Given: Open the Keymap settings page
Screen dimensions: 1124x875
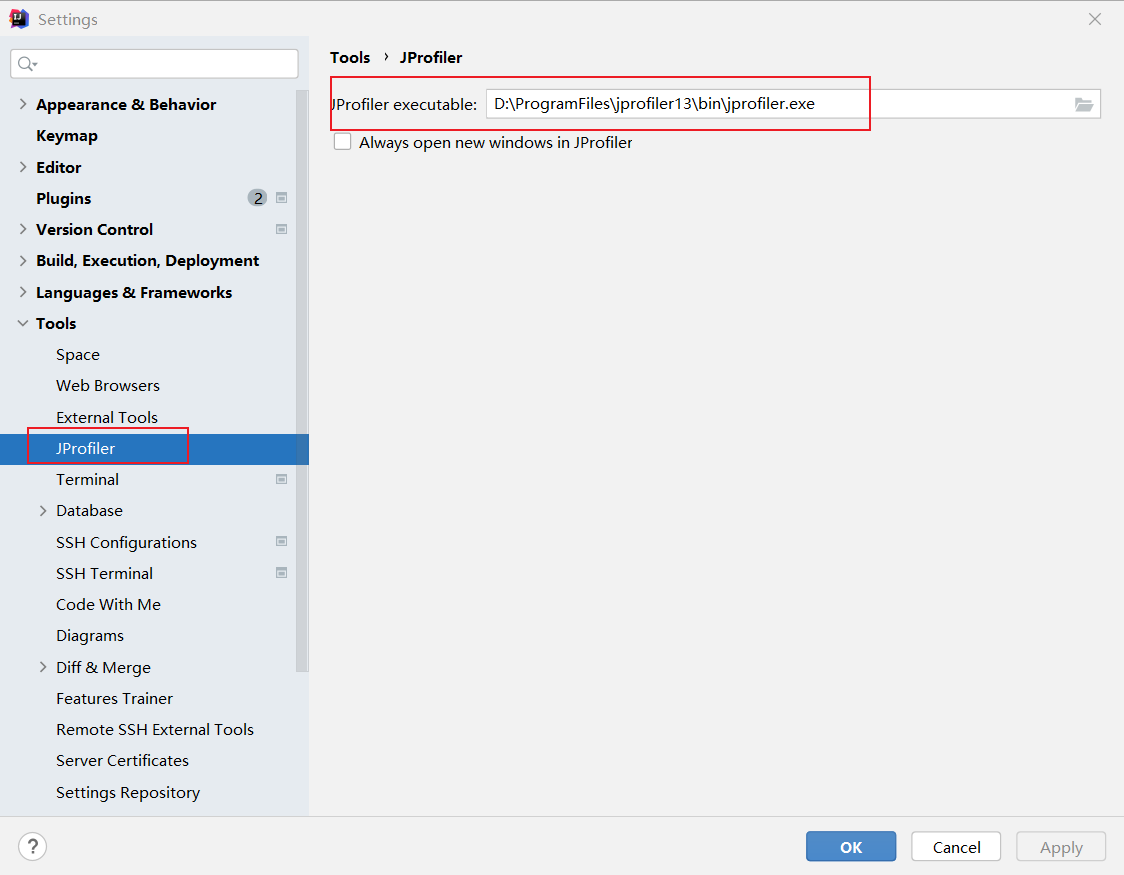Looking at the screenshot, I should [x=67, y=136].
